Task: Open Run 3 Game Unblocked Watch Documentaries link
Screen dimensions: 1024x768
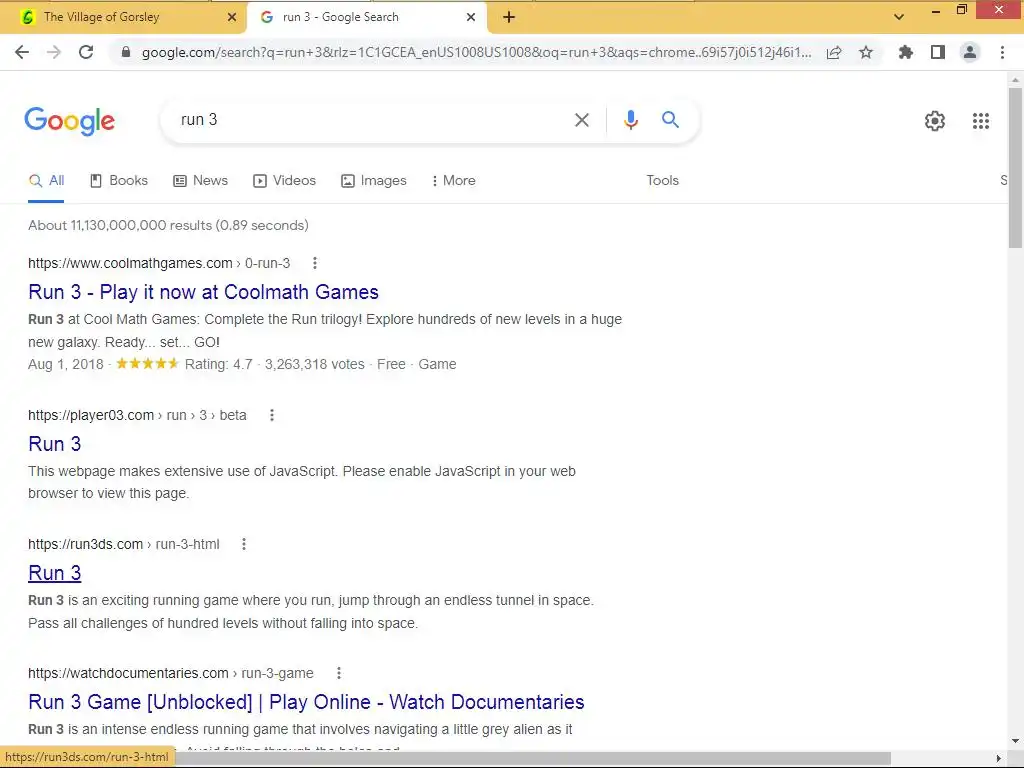Action: click(306, 702)
